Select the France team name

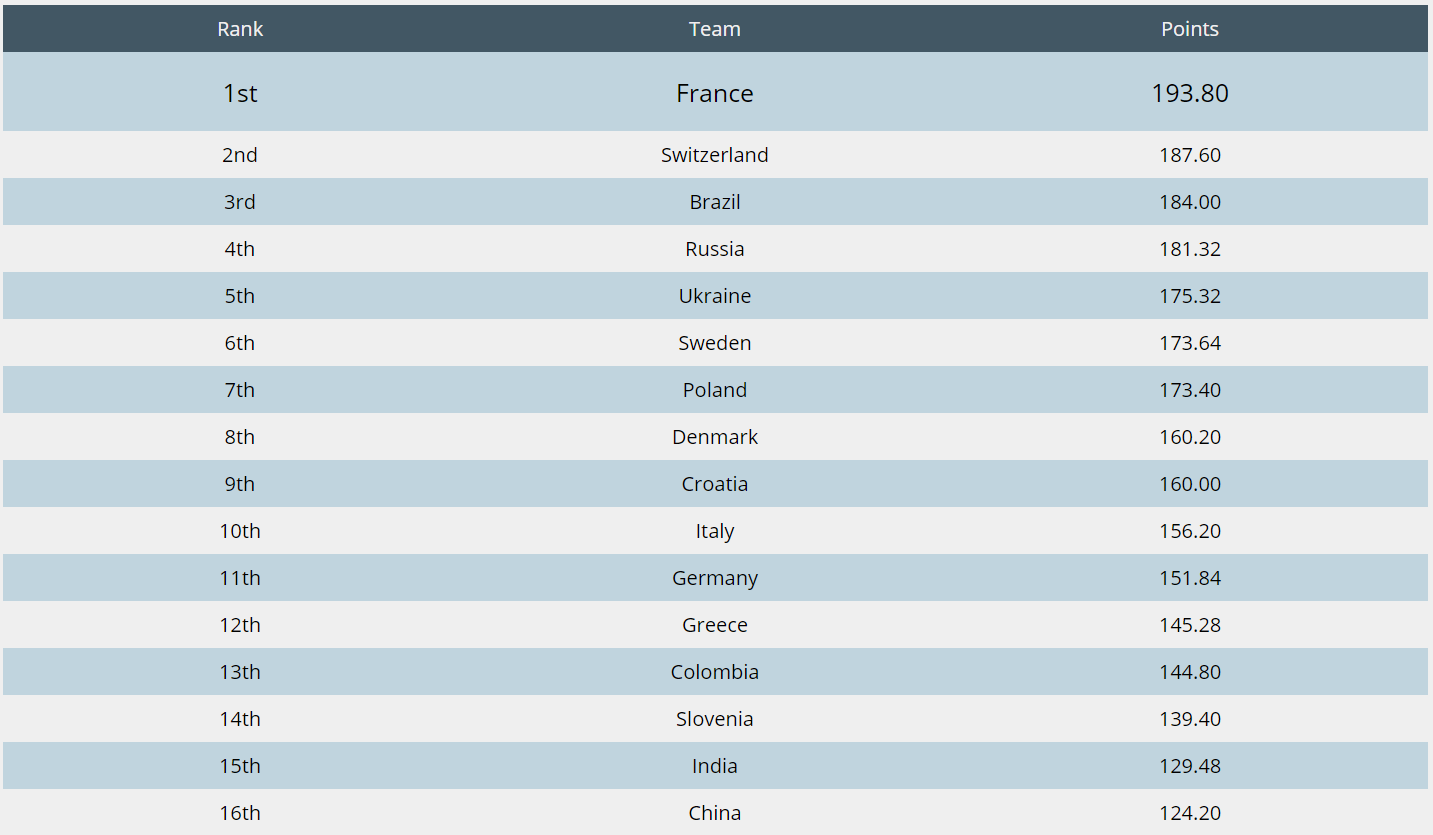point(715,93)
